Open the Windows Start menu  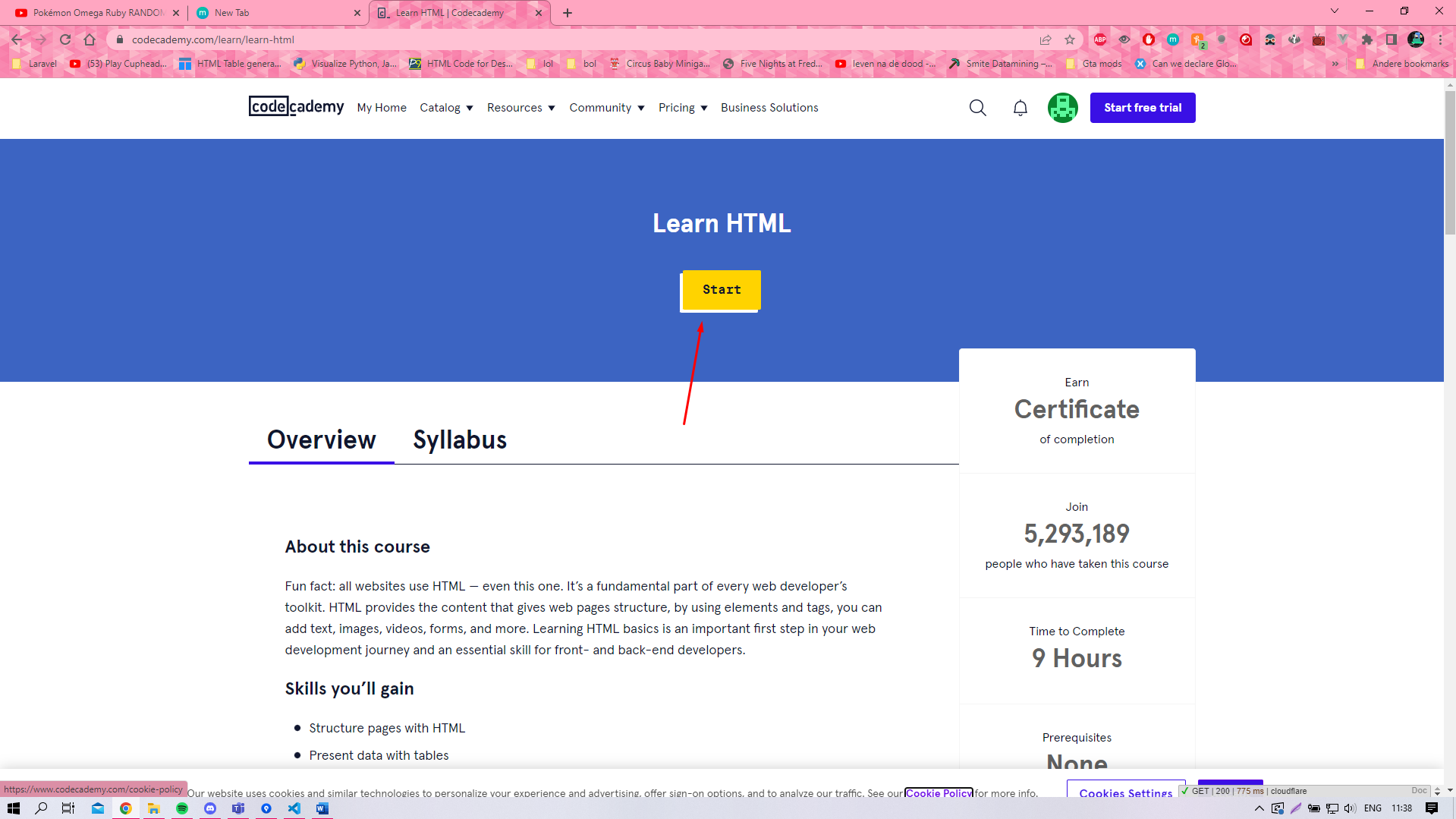[14, 808]
